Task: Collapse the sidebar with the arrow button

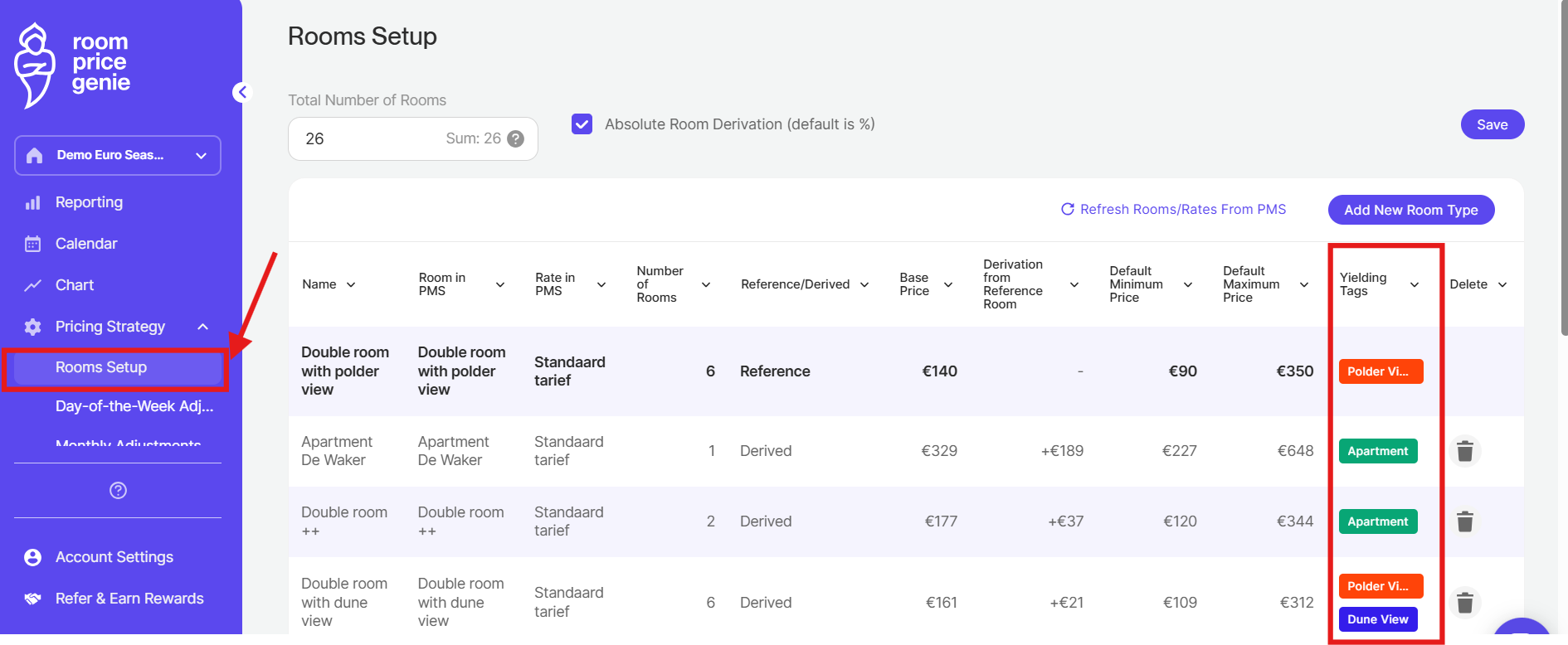Action: tap(241, 92)
